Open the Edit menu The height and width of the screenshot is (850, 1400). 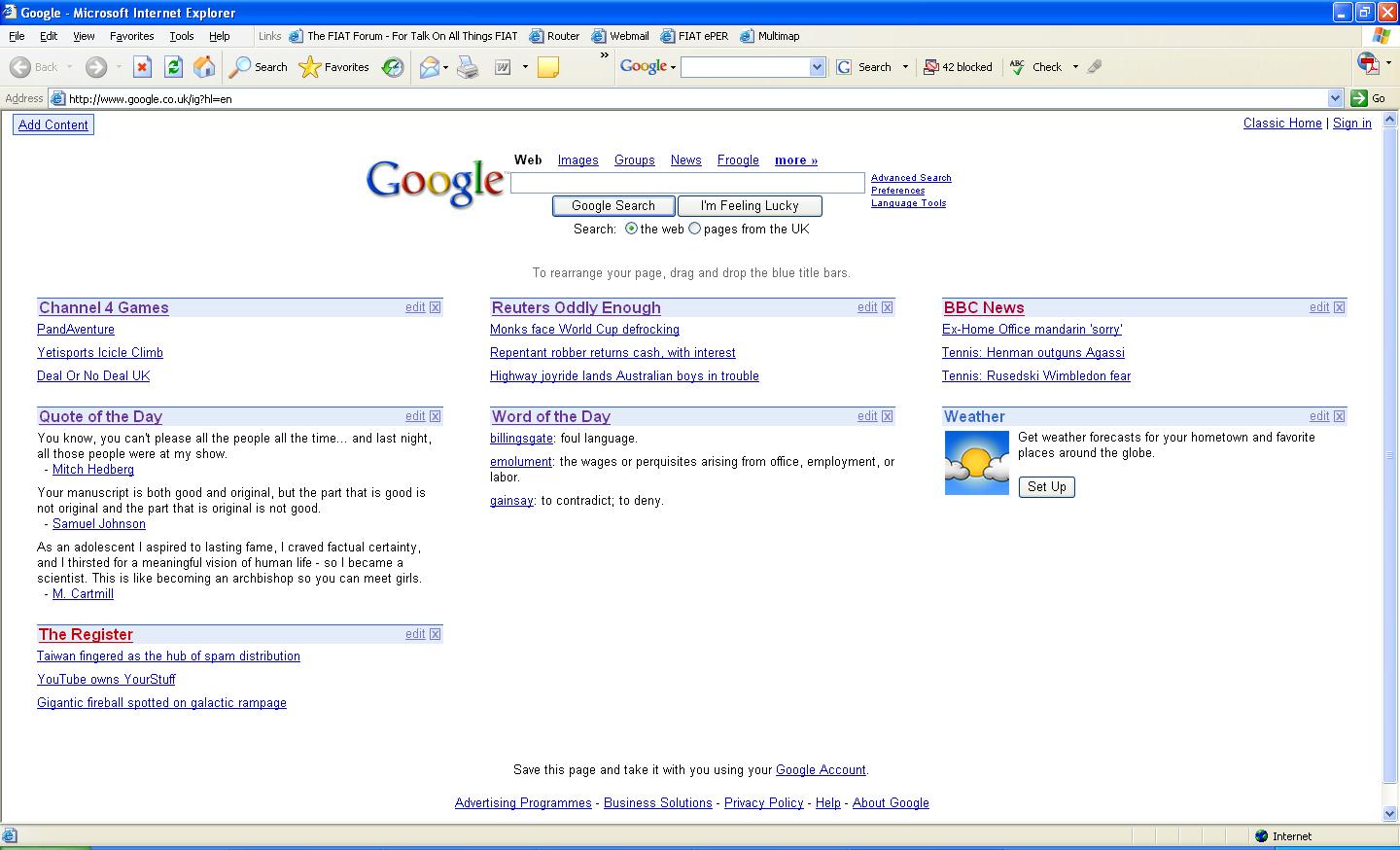coord(49,36)
